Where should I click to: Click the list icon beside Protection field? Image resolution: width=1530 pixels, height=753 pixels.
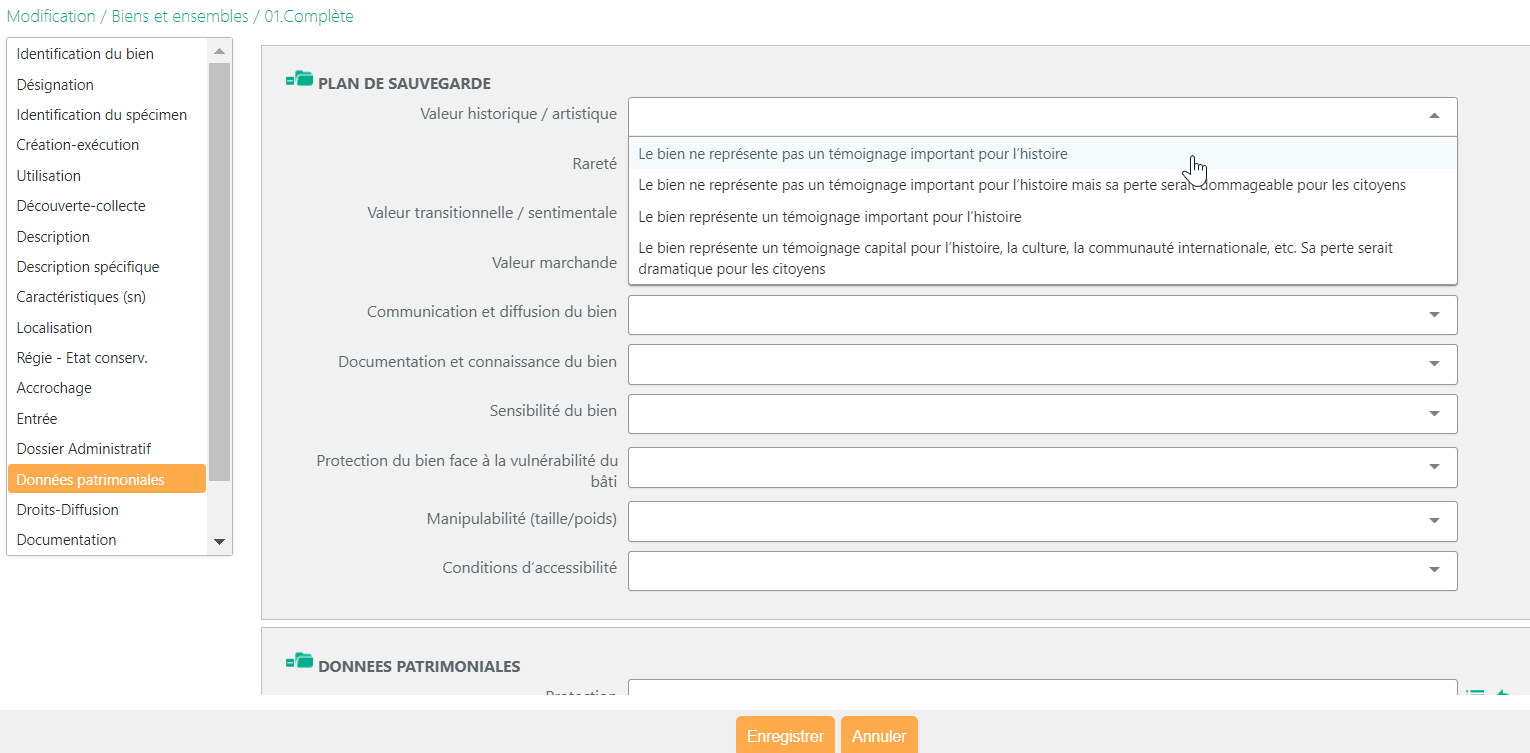[1474, 693]
